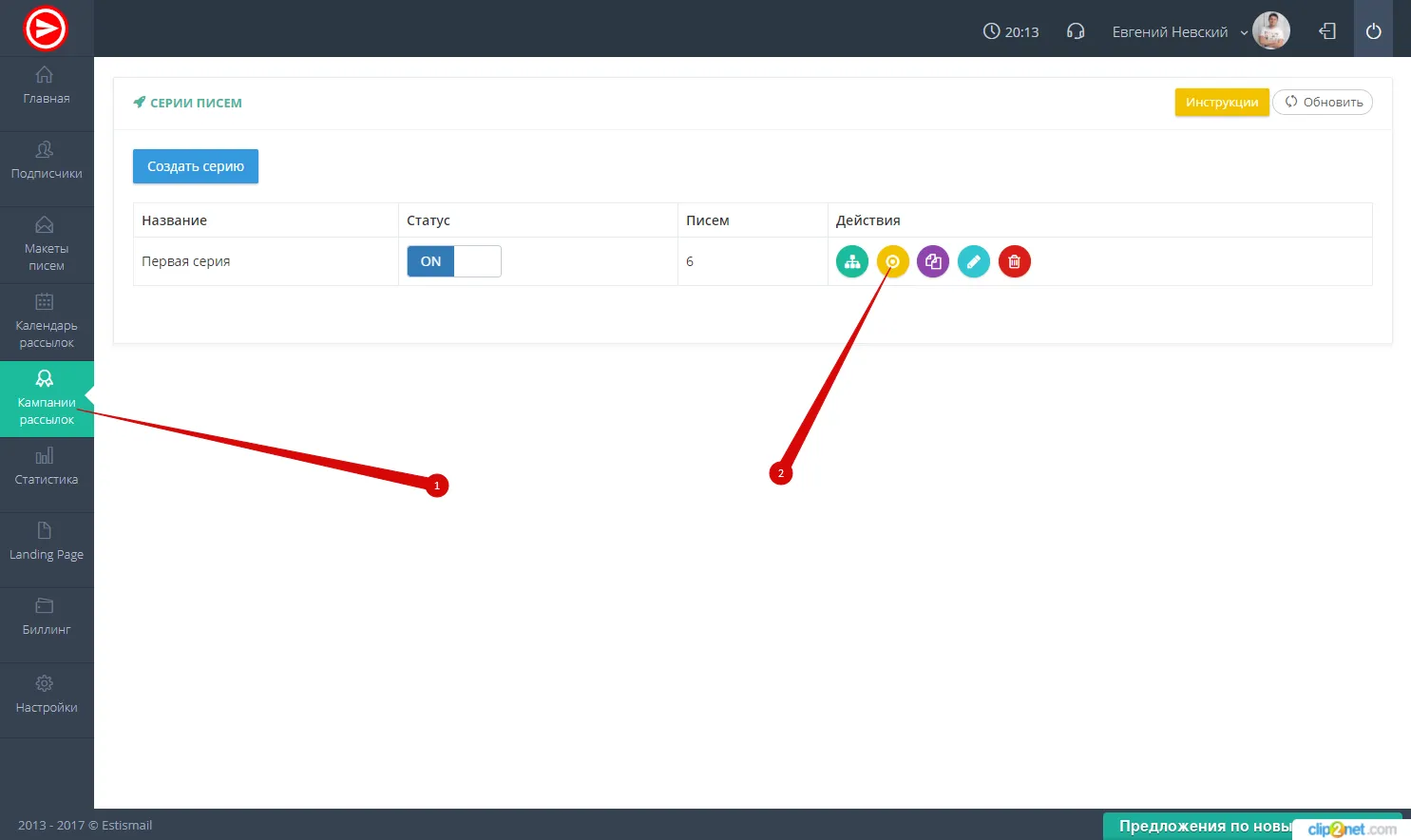Click the cyan pencil edit icon
Viewport: 1411px width, 840px height.
[x=973, y=261]
